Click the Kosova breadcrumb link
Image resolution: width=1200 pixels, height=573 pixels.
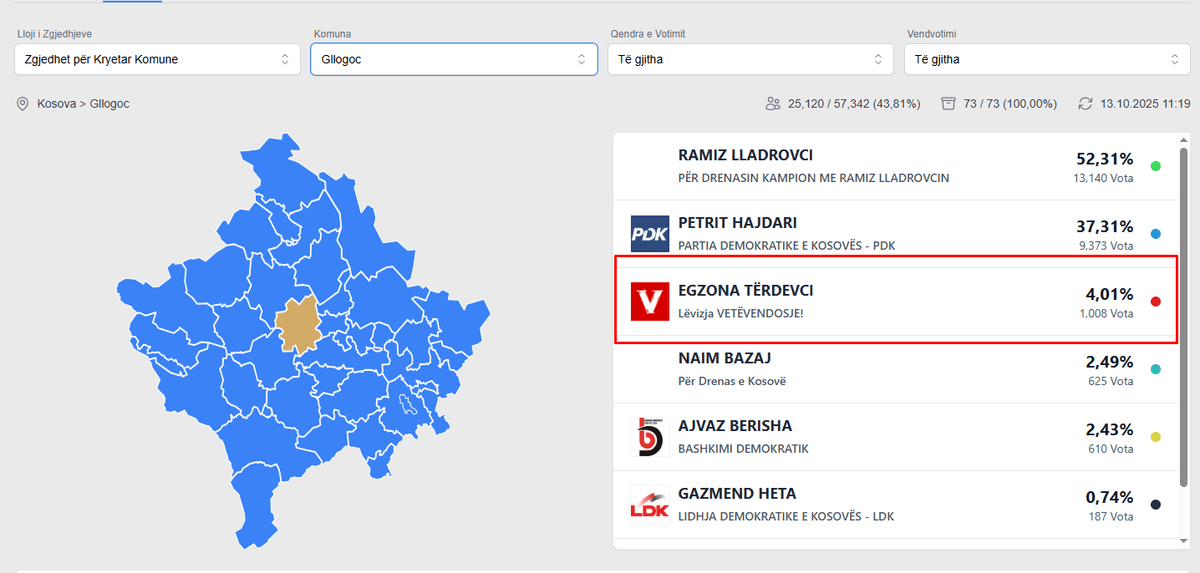tap(58, 104)
